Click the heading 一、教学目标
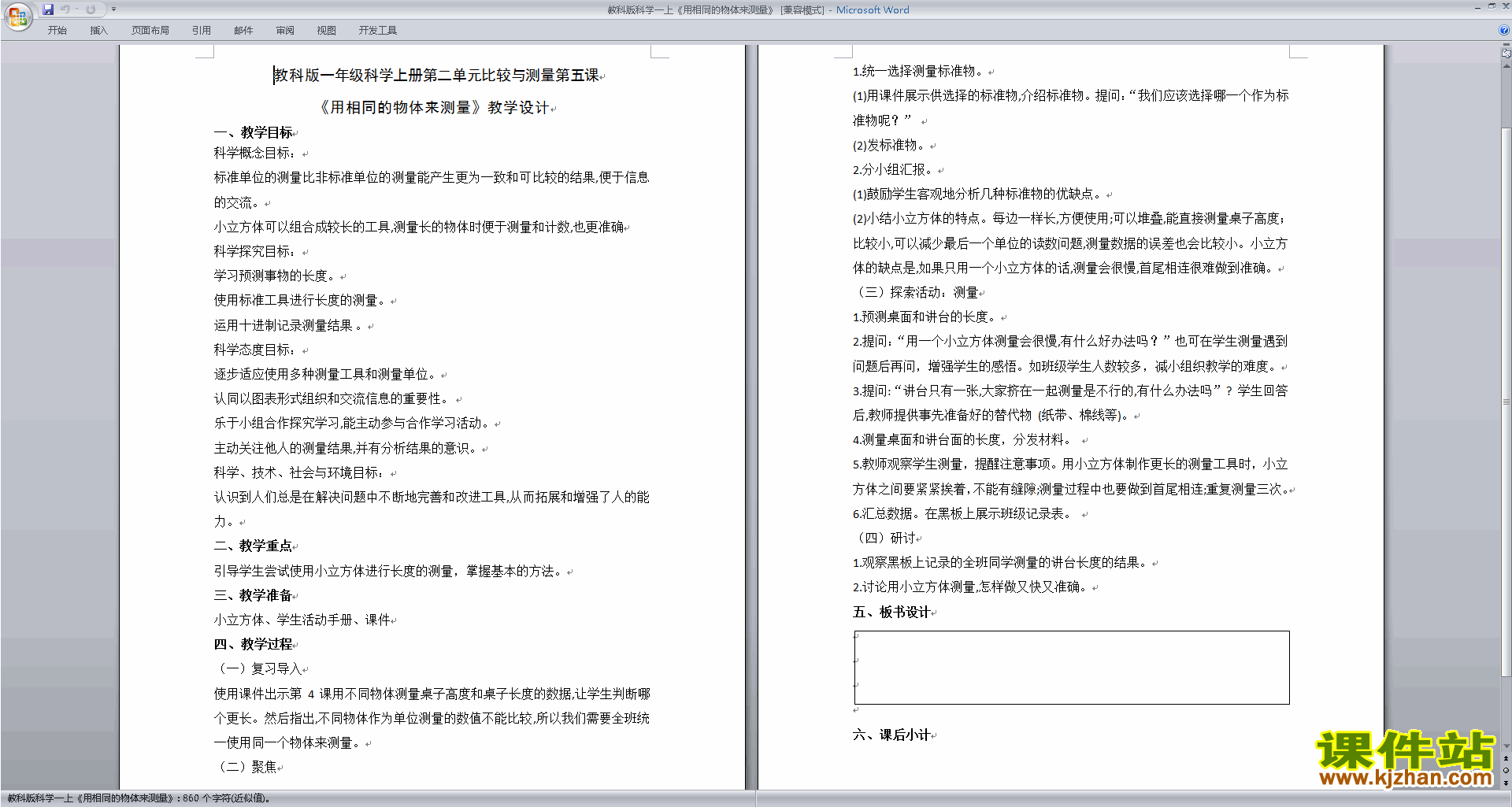This screenshot has width=1512, height=807. point(254,132)
